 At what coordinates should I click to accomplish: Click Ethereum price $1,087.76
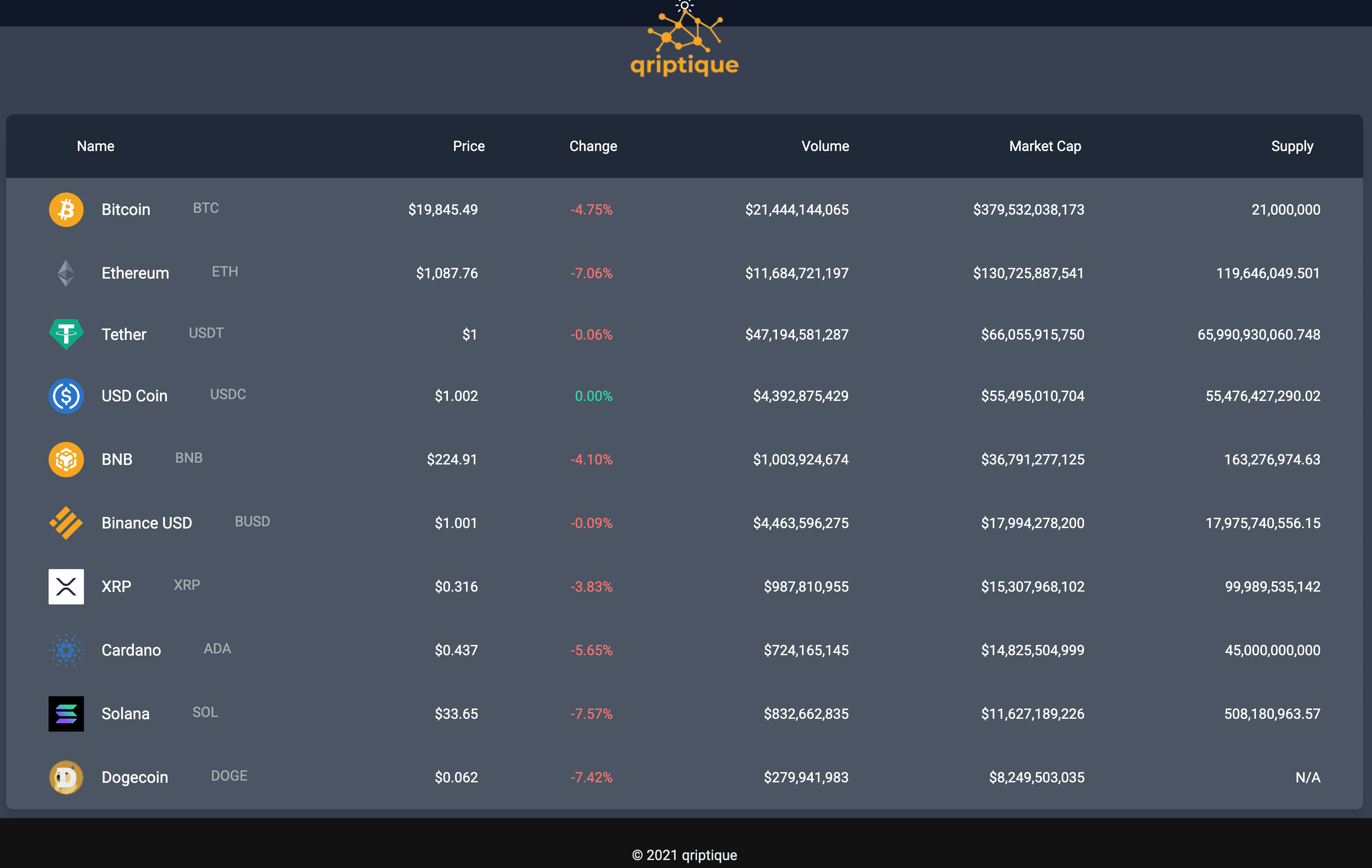447,273
